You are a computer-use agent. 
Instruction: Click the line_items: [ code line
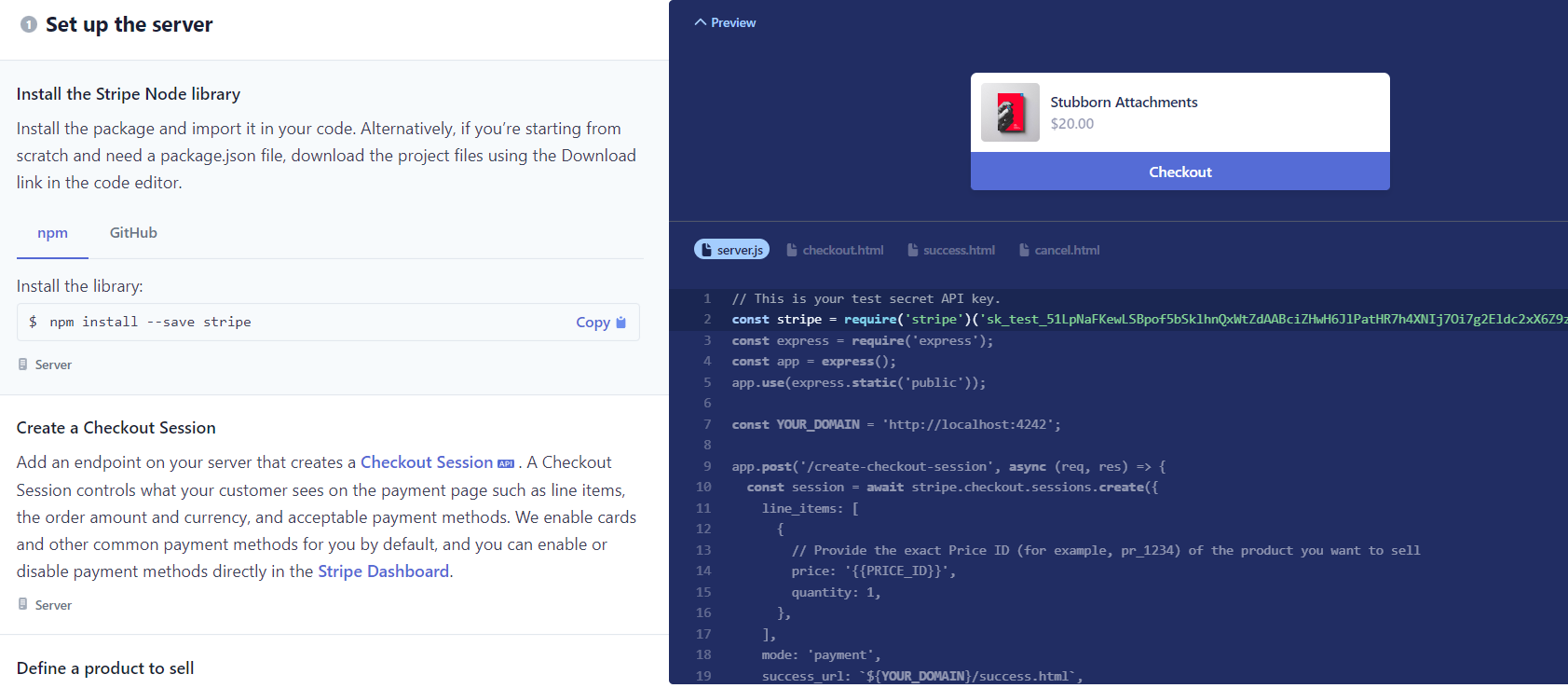(810, 509)
